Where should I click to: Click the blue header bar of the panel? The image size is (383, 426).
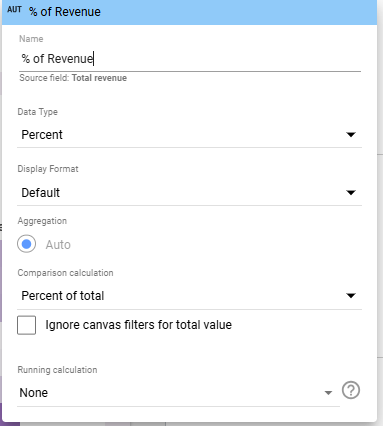tap(189, 12)
